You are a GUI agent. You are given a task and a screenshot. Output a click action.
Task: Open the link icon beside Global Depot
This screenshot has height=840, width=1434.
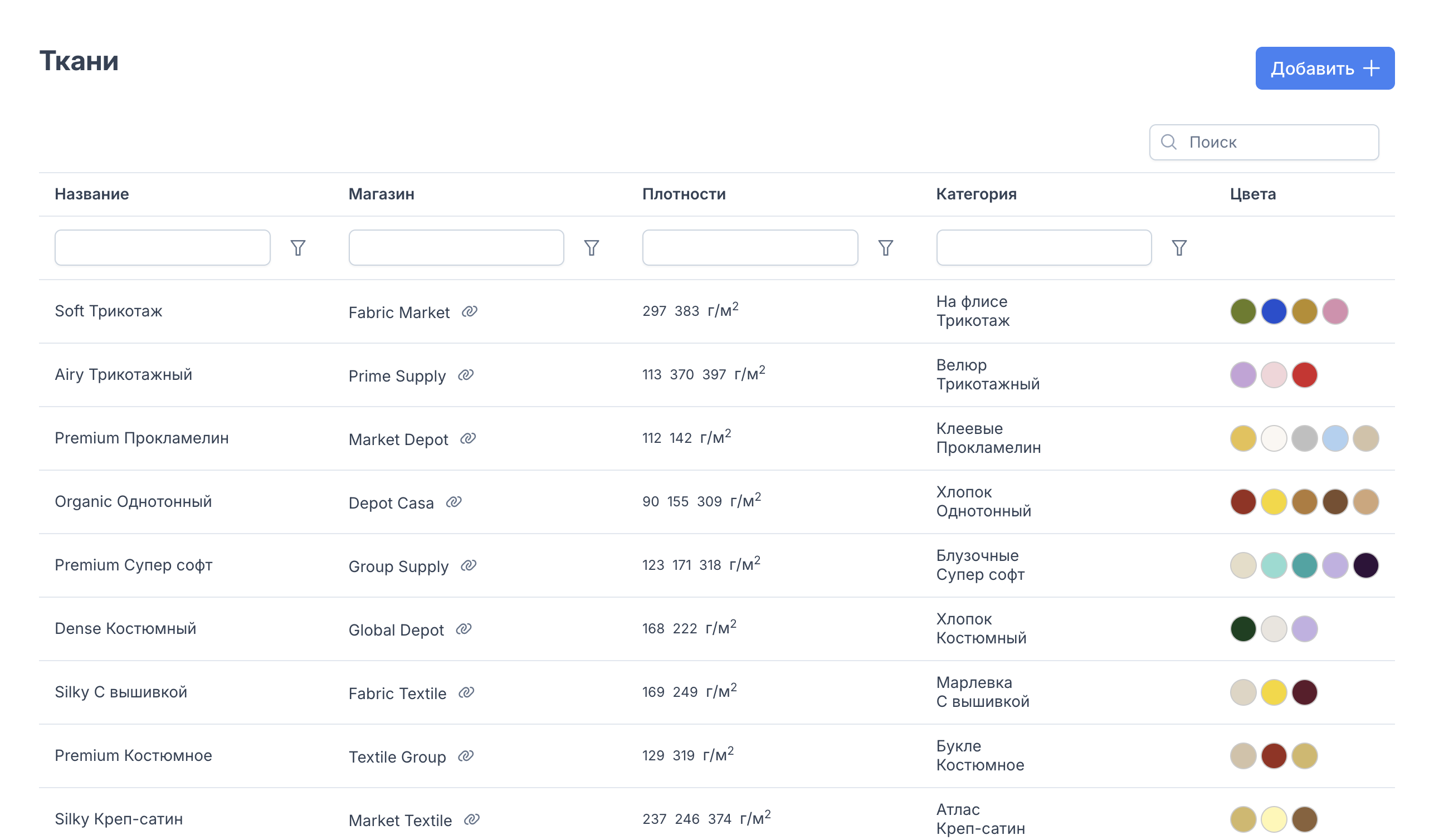(464, 629)
